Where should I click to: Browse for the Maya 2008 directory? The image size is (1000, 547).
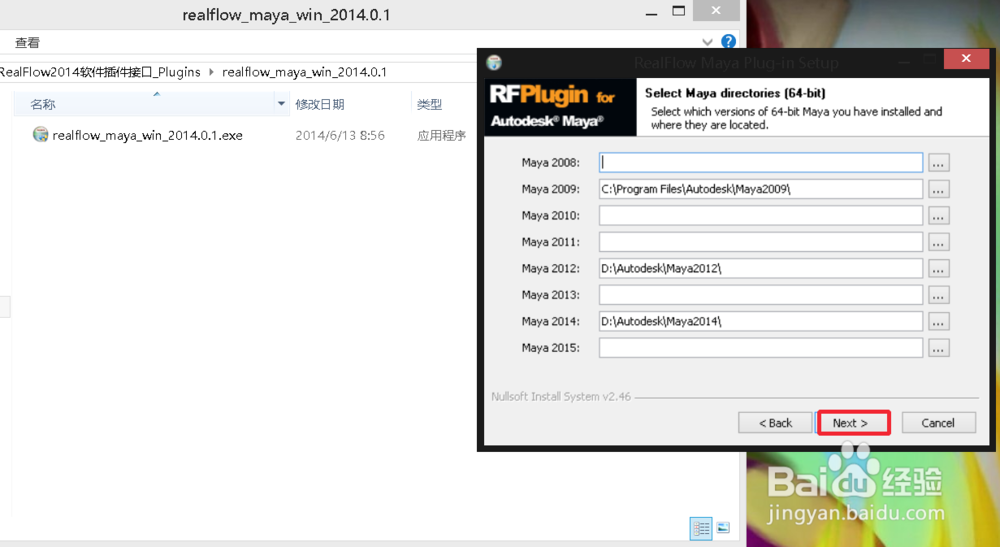pos(938,163)
